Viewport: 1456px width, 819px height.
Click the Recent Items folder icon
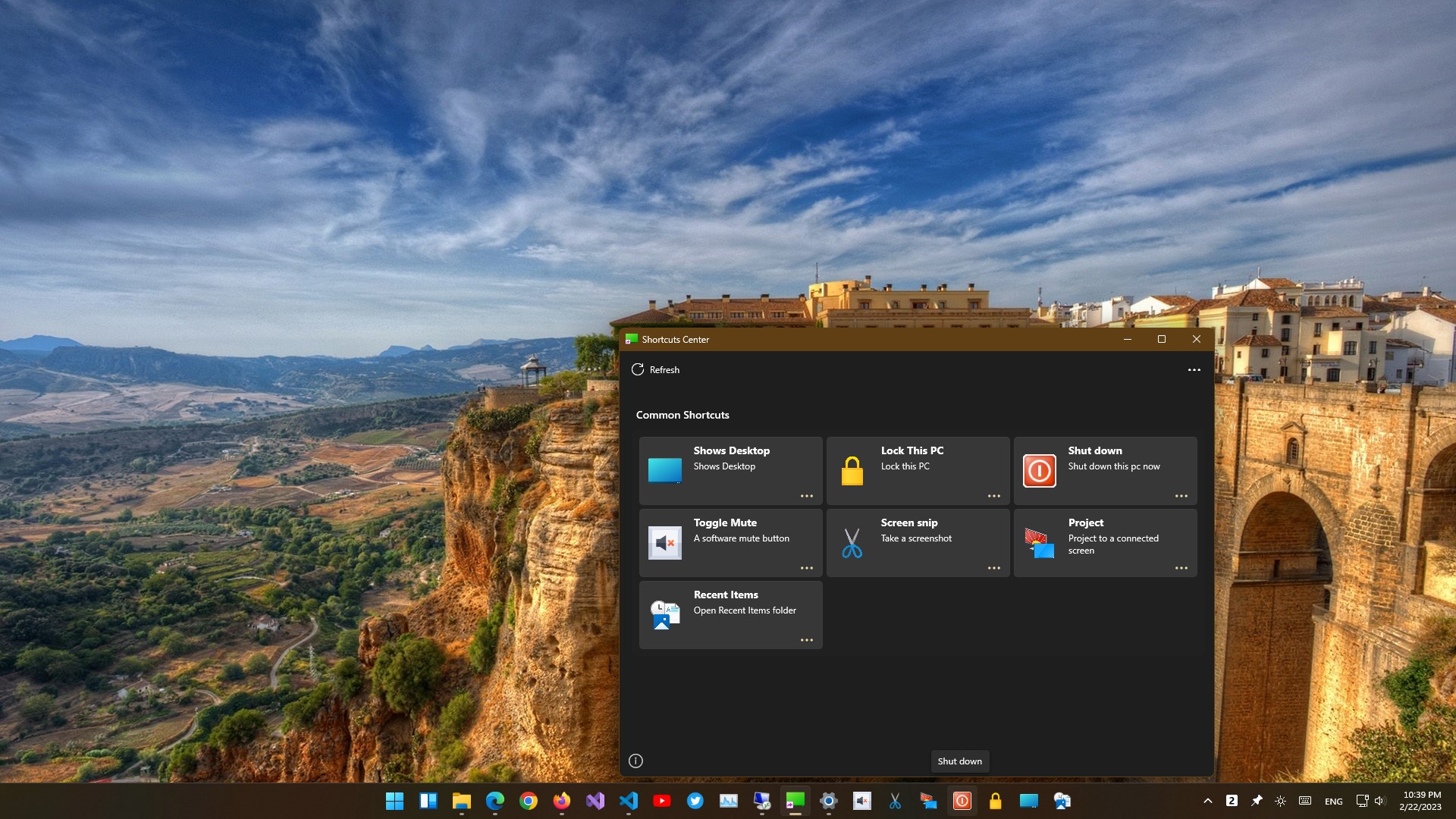664,615
